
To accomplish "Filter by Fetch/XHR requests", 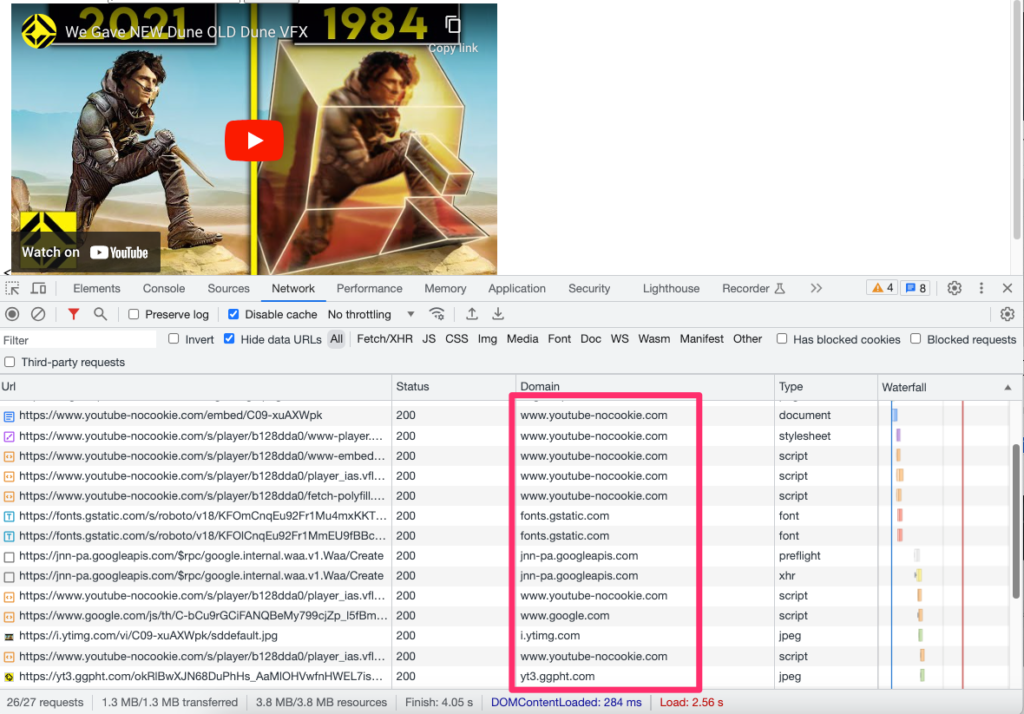I will (385, 339).
